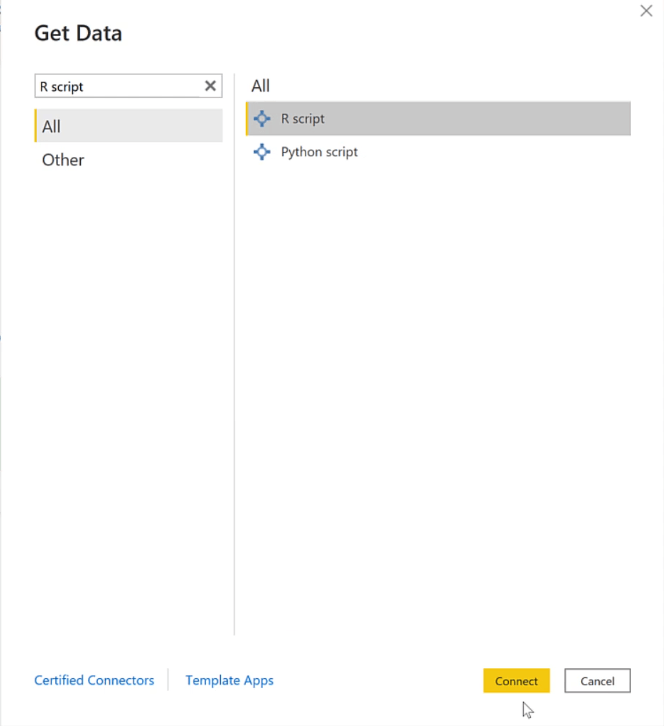The height and width of the screenshot is (726, 664).
Task: Open the Certified Connectors link
Action: [x=94, y=680]
